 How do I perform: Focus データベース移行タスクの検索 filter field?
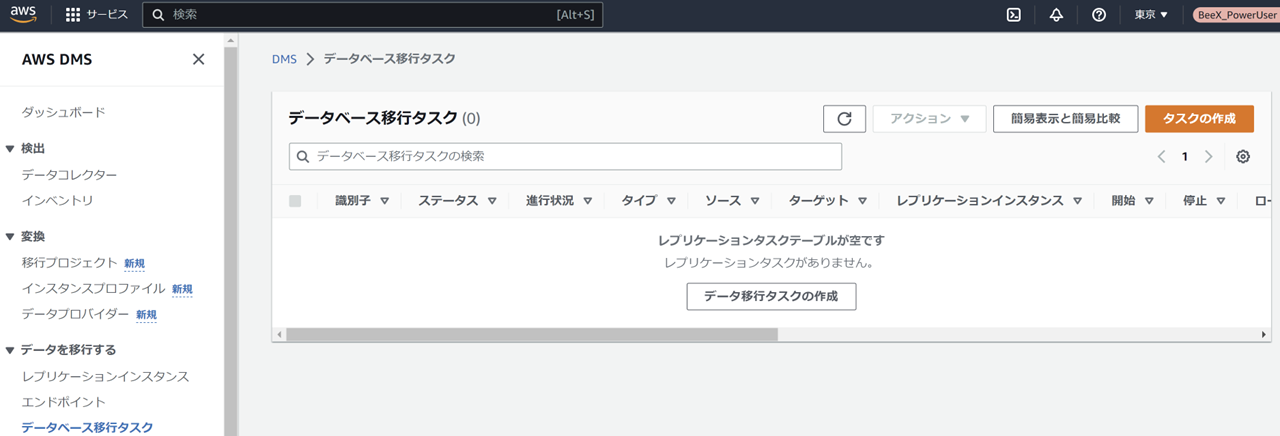point(565,157)
